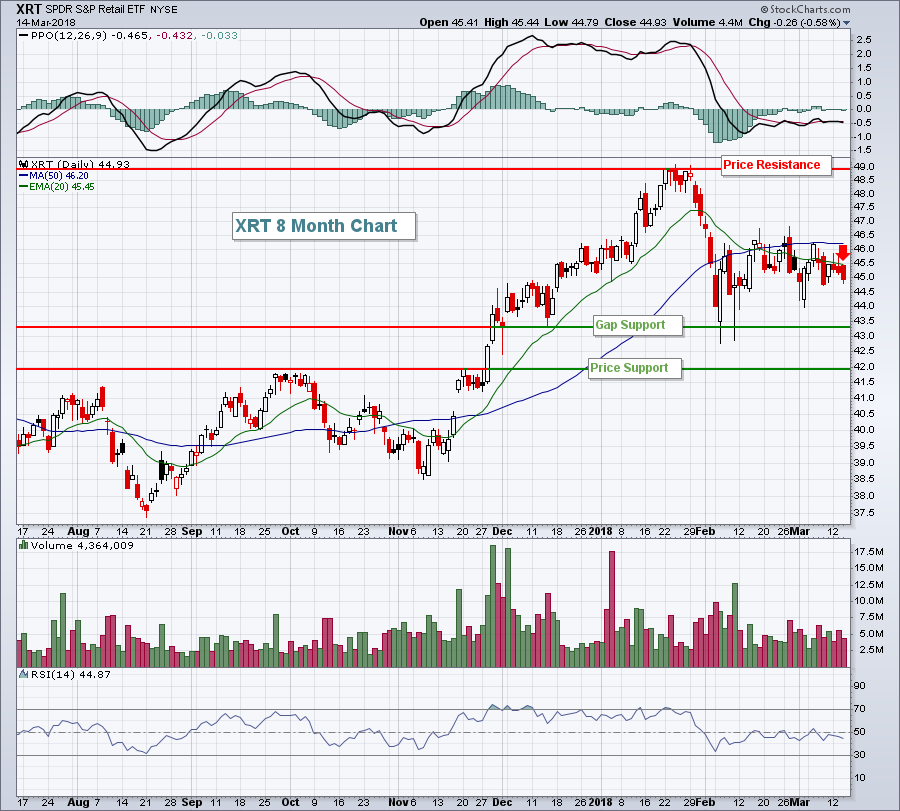
Task: Click the XRT Daily candlestick legend icon
Action: pos(24,164)
